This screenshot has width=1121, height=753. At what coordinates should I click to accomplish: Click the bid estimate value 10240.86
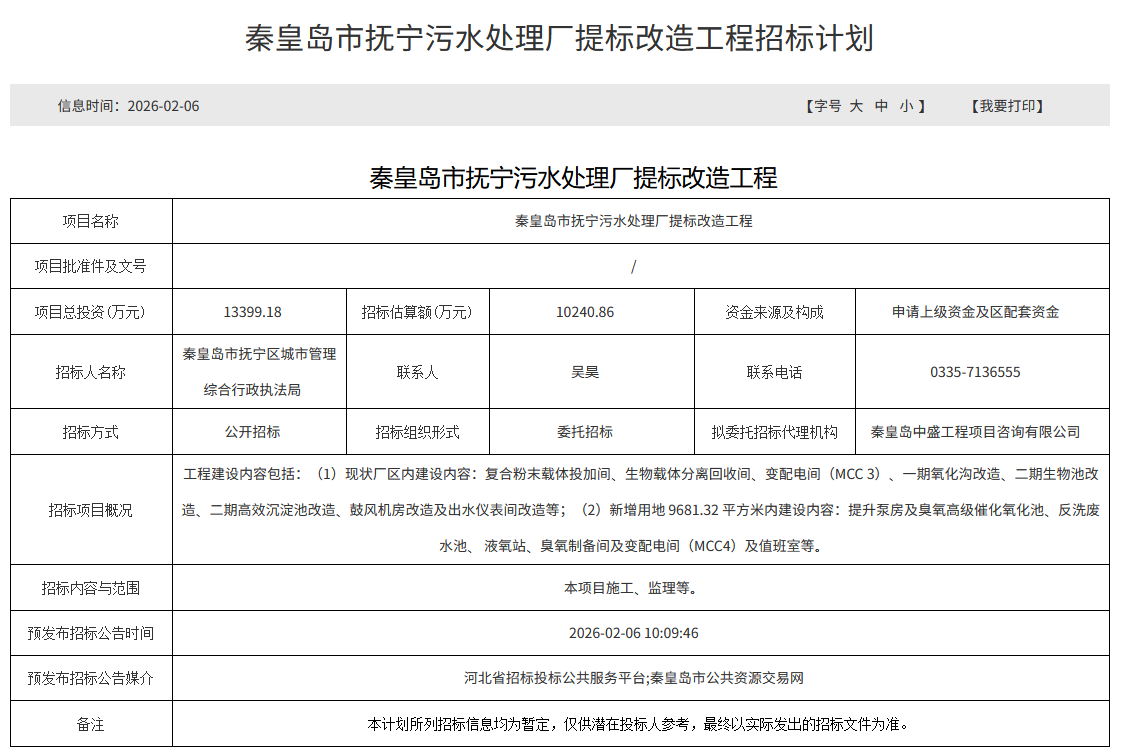tap(585, 312)
